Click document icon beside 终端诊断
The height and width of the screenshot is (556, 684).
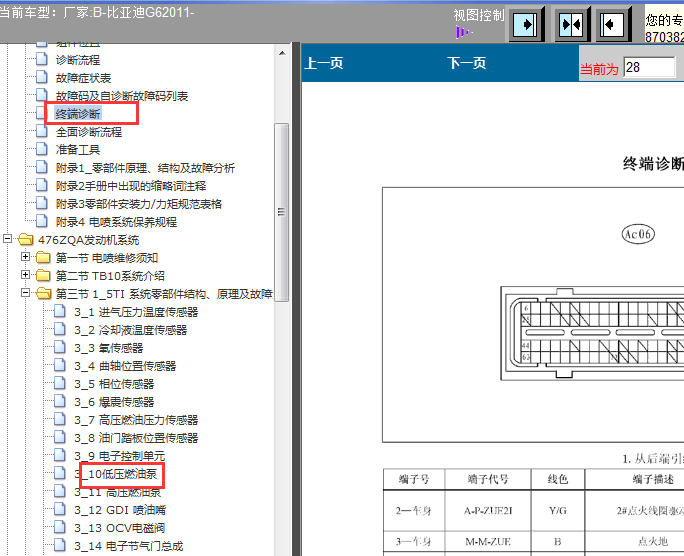41,113
